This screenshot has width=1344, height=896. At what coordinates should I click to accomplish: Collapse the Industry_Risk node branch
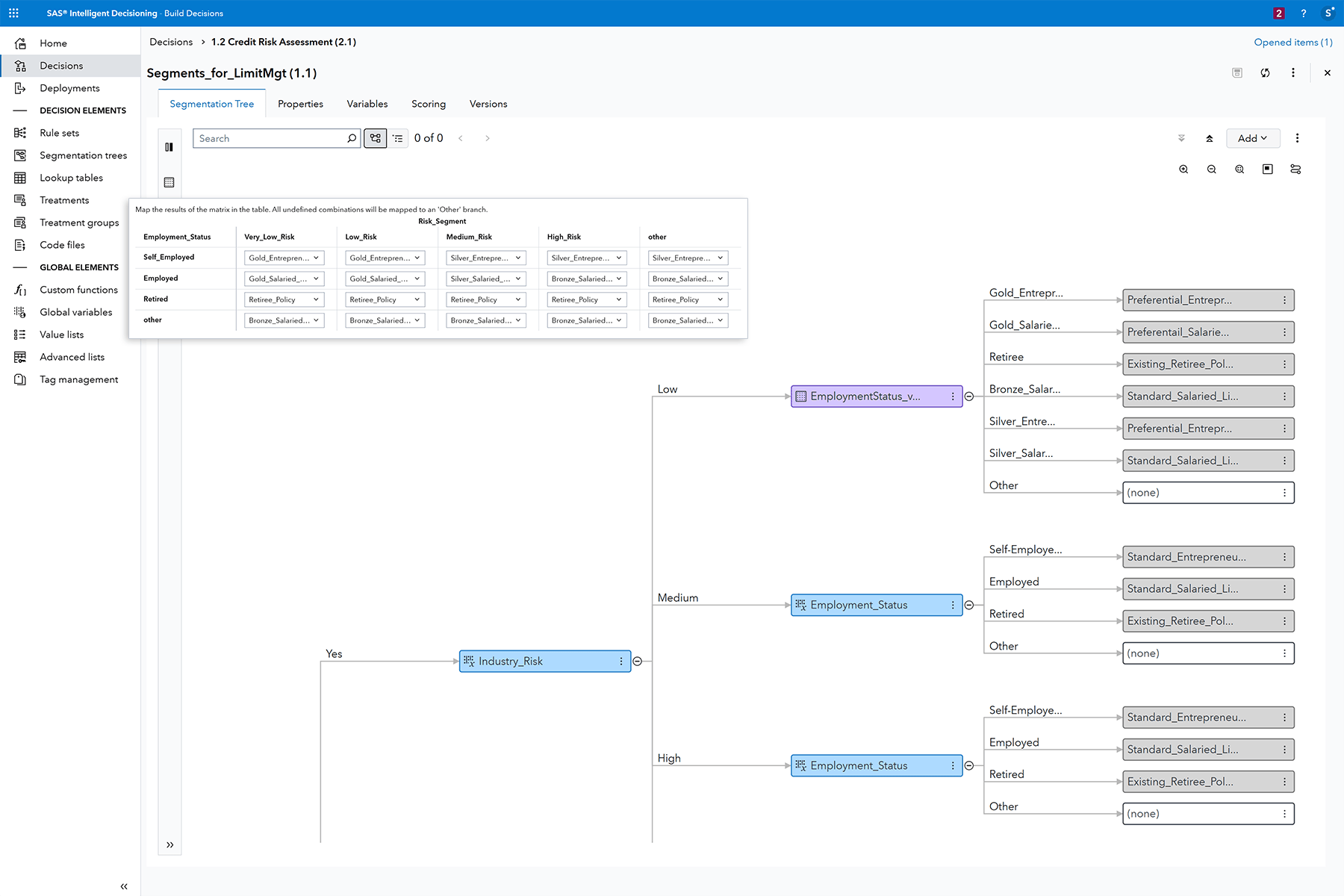tap(636, 660)
